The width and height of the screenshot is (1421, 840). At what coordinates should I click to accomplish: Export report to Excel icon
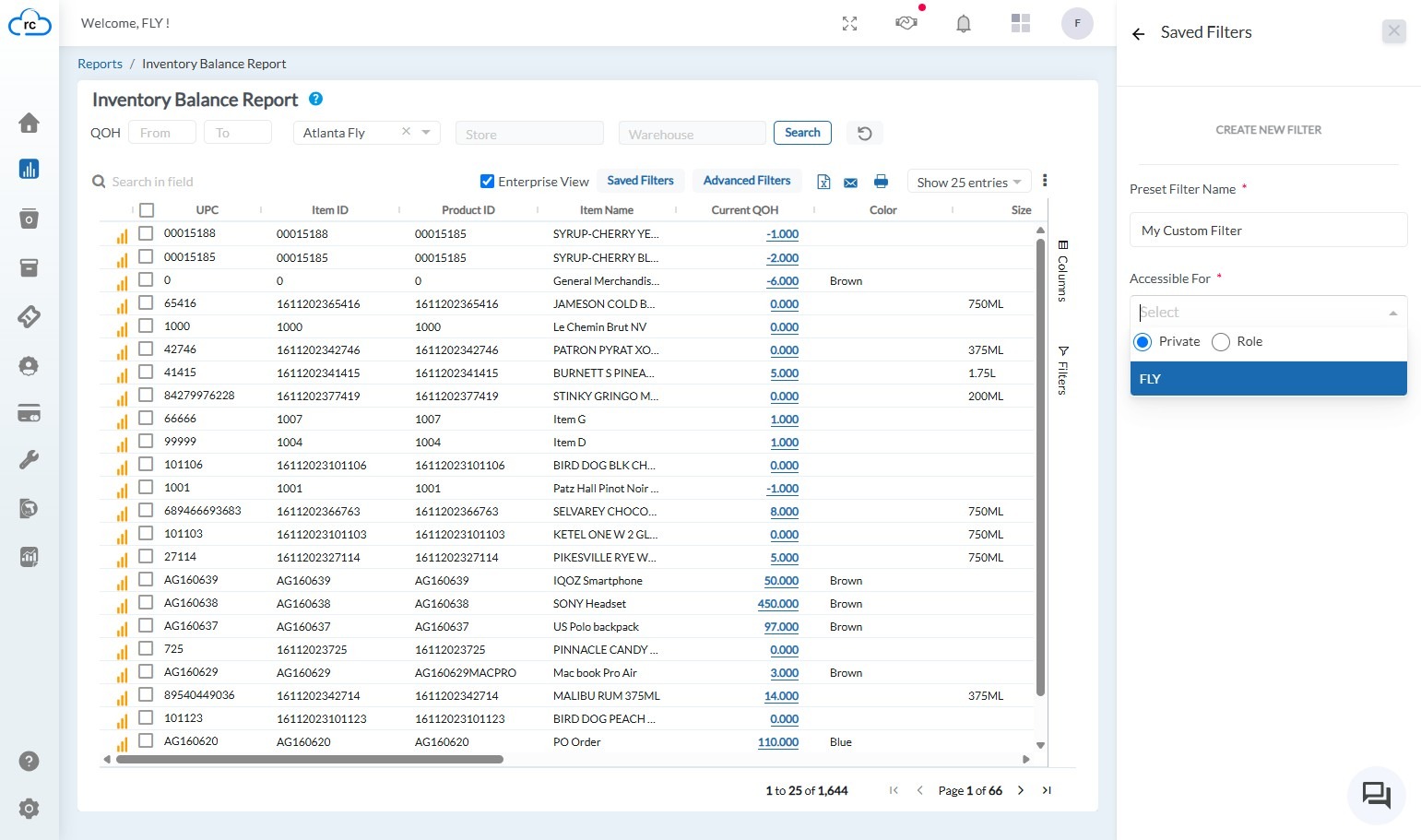tap(823, 182)
